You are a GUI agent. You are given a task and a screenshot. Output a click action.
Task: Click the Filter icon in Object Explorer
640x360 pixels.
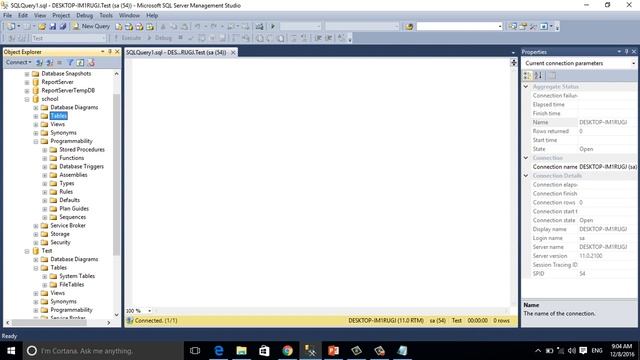(x=70, y=62)
